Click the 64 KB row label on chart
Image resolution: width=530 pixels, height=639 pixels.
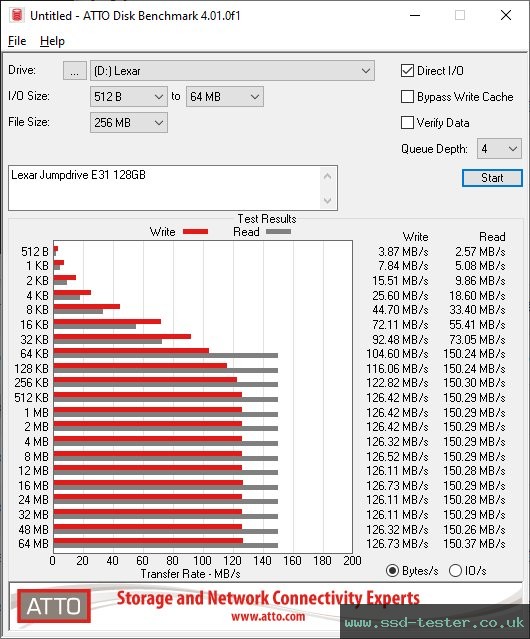coord(34,353)
